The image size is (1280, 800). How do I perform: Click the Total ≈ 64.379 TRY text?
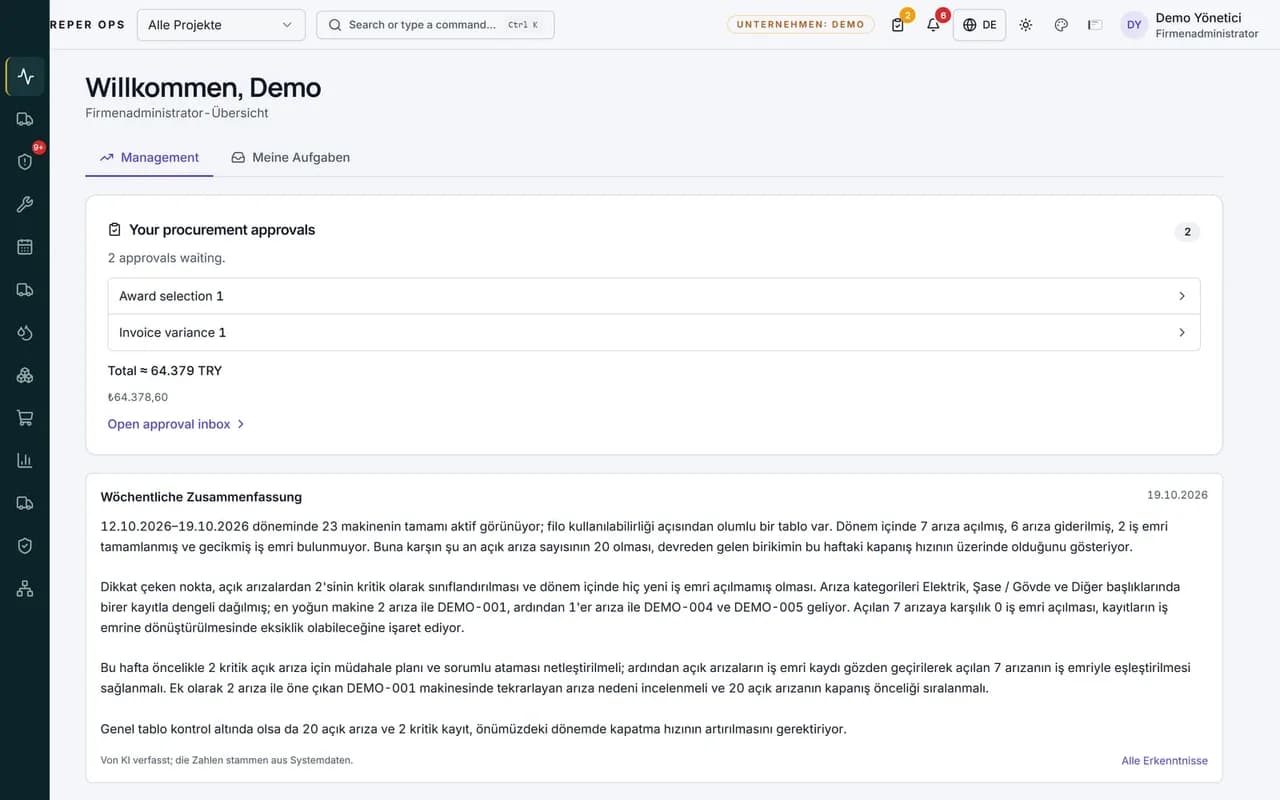point(165,371)
